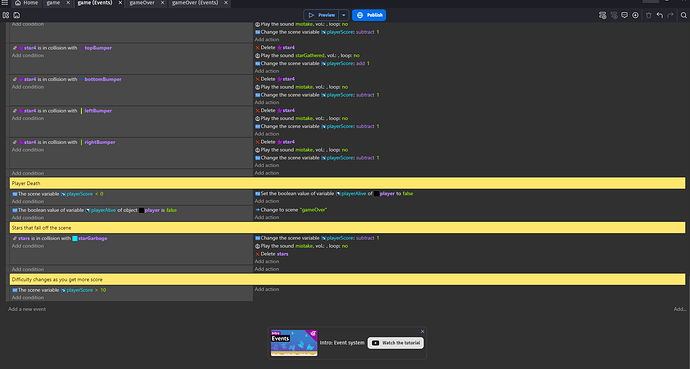Click the add event toolbar icon
This screenshot has height=369, width=690.
coord(602,15)
